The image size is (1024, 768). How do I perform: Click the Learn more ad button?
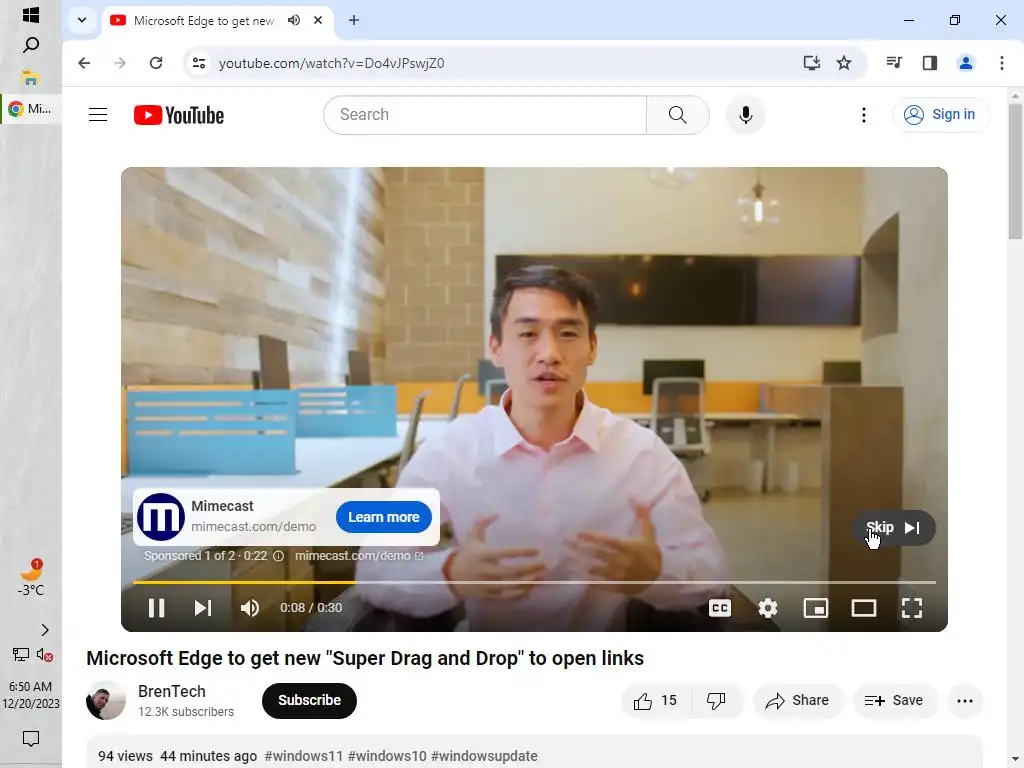[383, 517]
